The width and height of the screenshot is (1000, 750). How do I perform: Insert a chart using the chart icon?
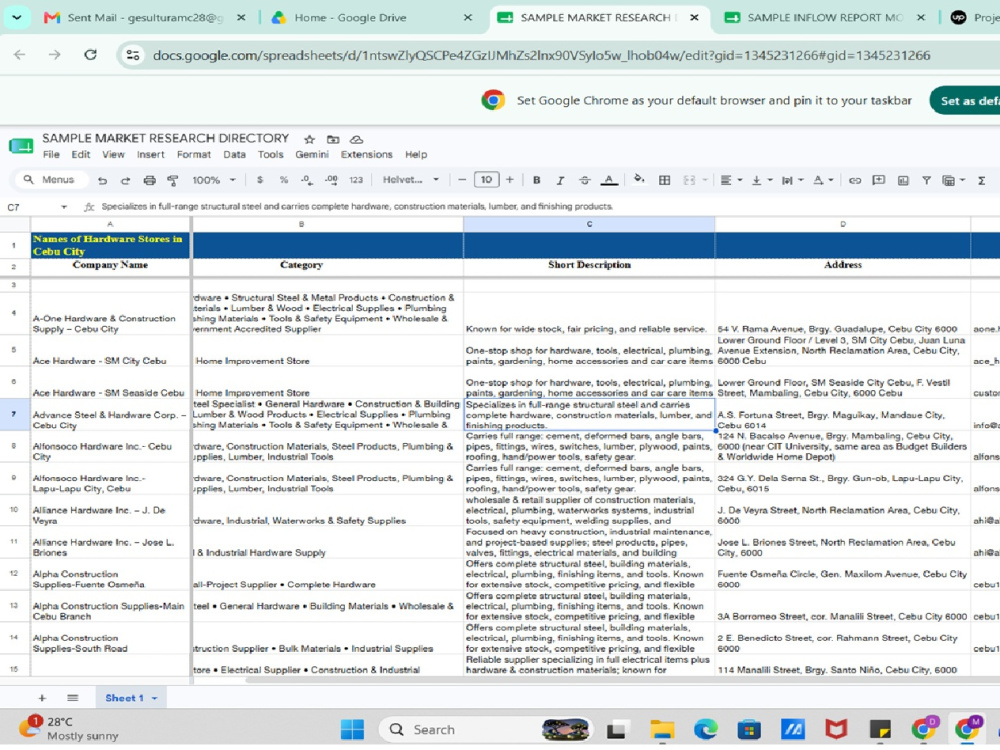click(903, 180)
